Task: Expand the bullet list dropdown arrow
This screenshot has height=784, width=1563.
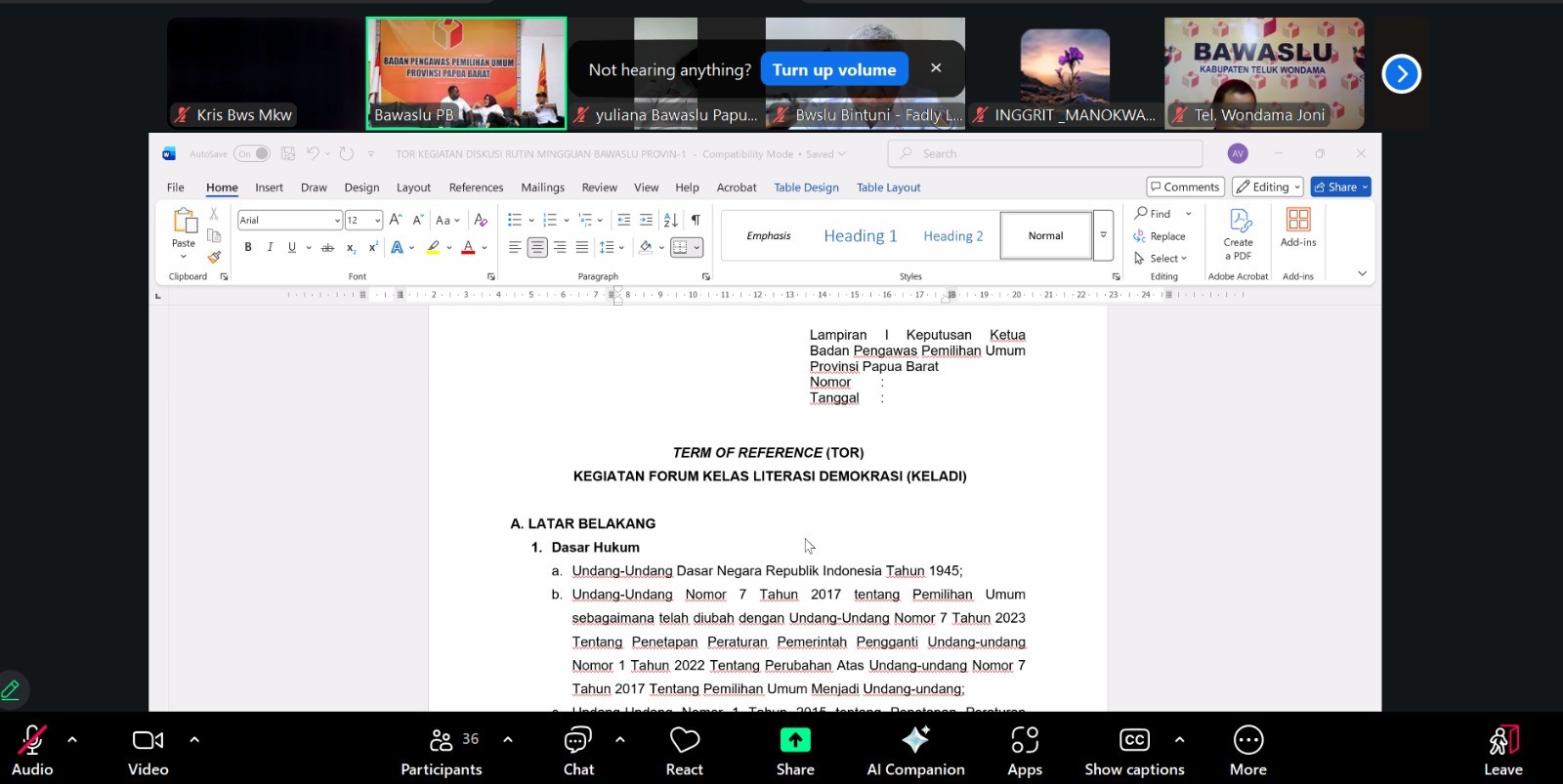Action: point(531,221)
